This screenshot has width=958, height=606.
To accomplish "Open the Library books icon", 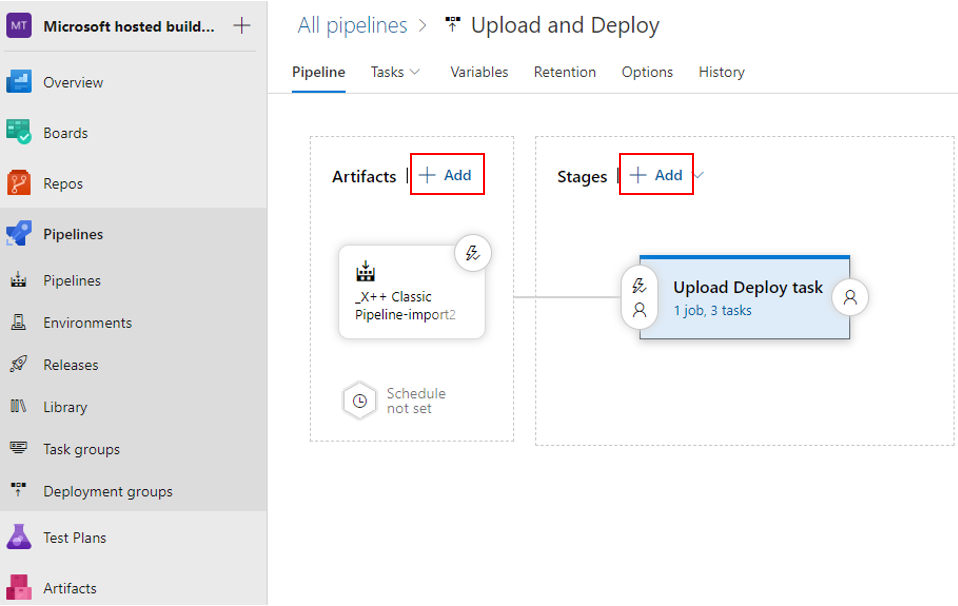I will pyautogui.click(x=18, y=406).
